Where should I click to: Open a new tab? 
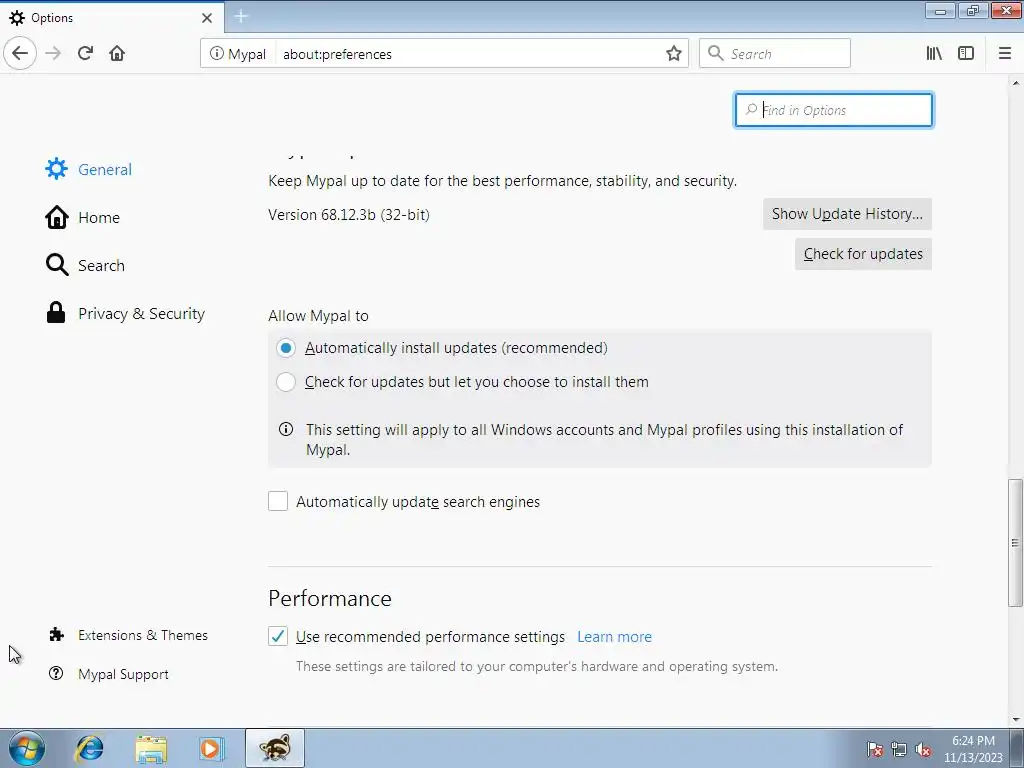tap(241, 17)
